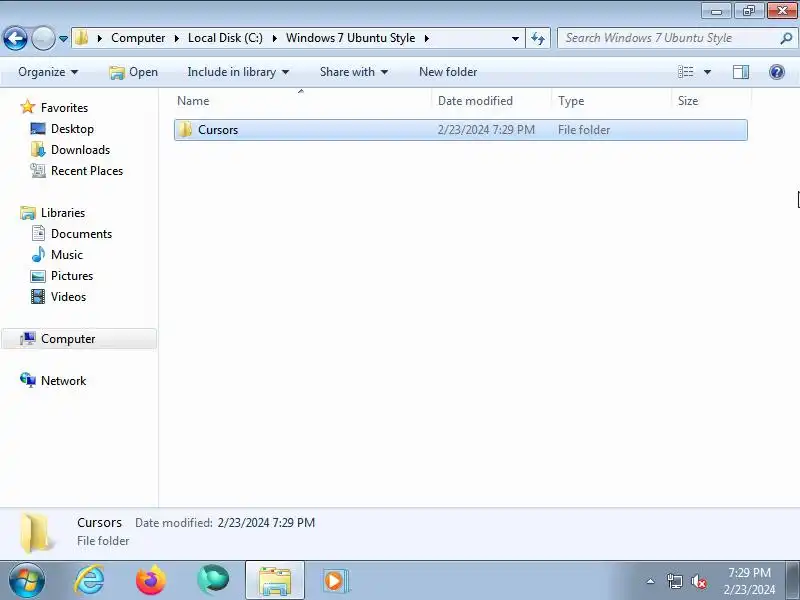Refresh the folder view
The height and width of the screenshot is (600, 800).
(x=538, y=38)
